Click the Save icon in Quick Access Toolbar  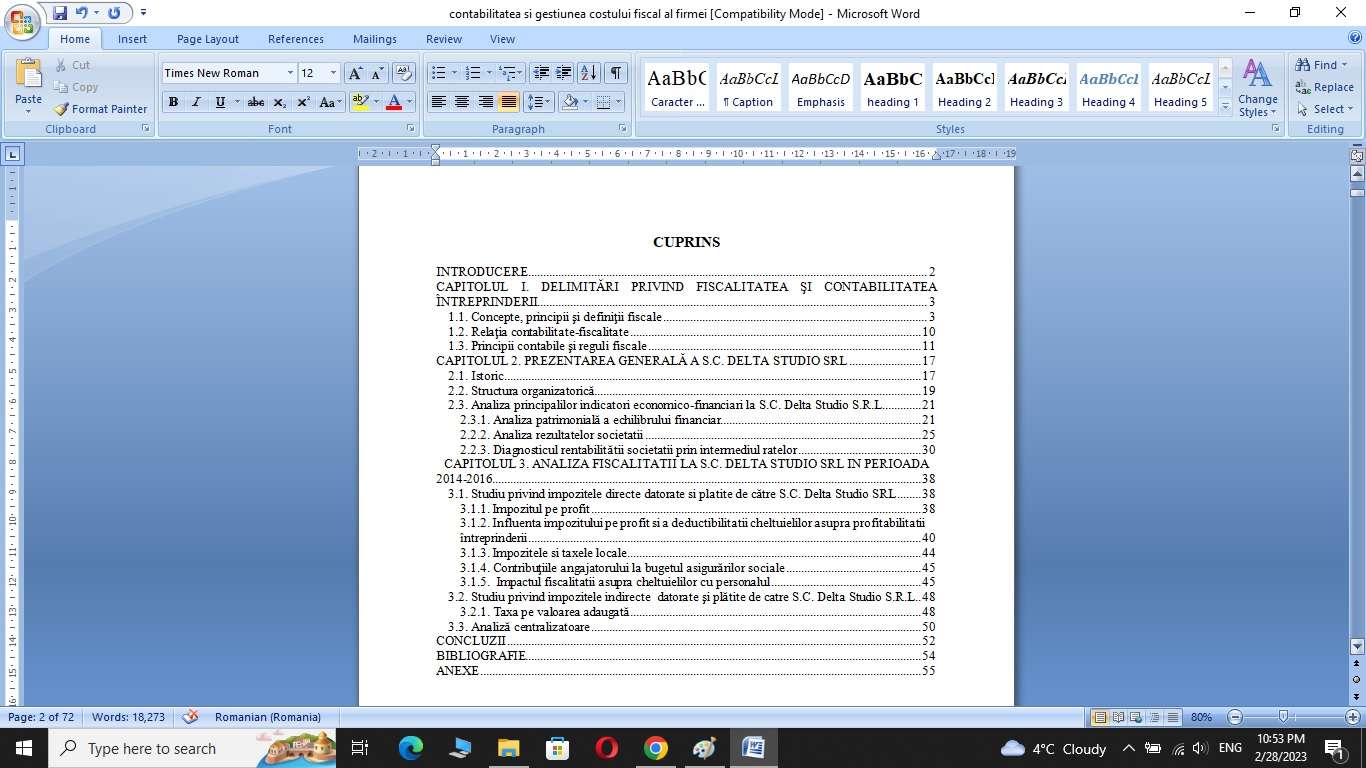click(60, 13)
